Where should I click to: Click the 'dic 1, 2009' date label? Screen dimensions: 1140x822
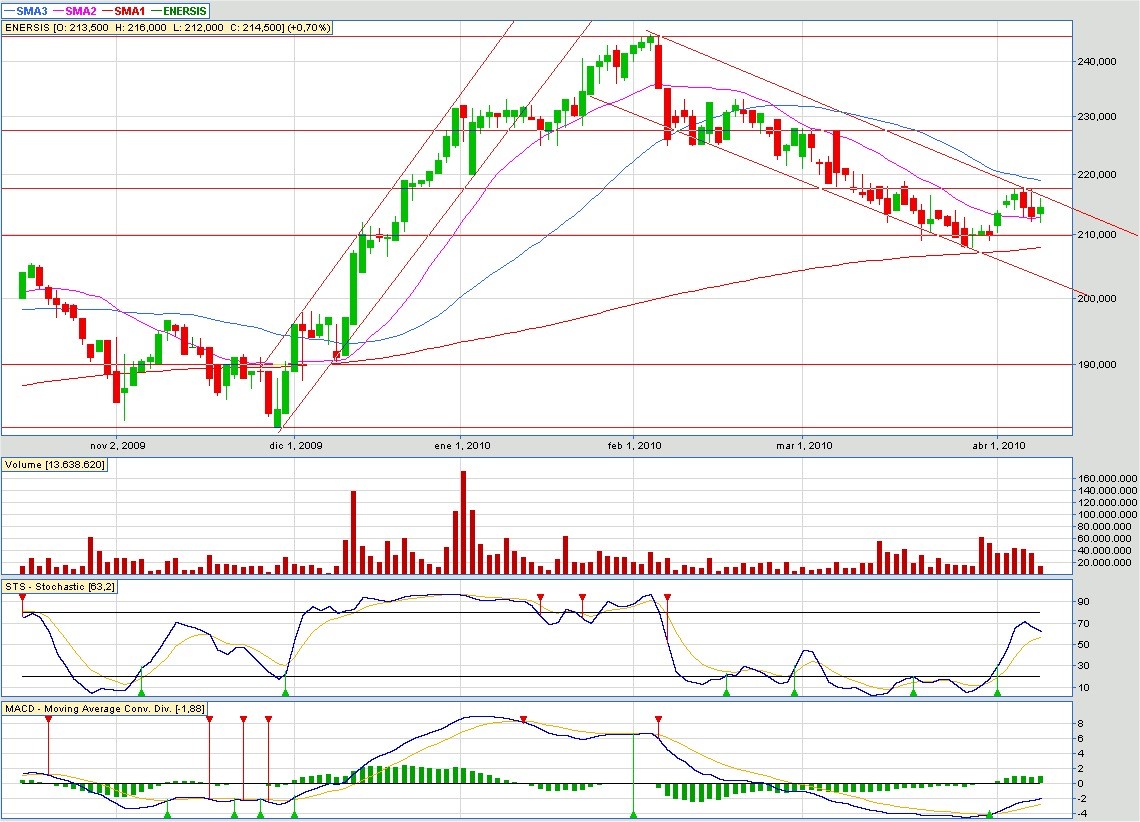pos(296,445)
